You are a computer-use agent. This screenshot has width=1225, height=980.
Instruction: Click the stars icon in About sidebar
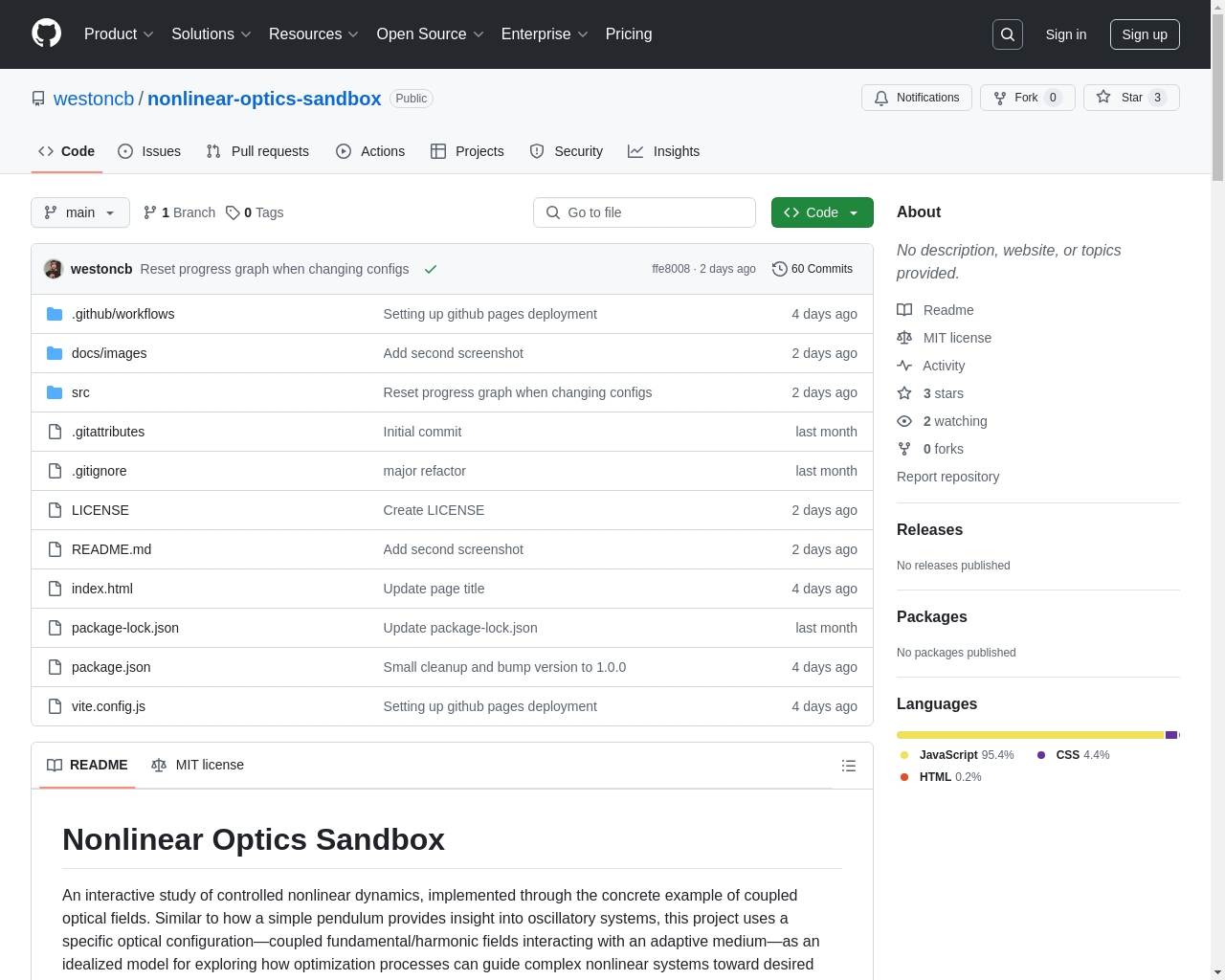click(904, 393)
